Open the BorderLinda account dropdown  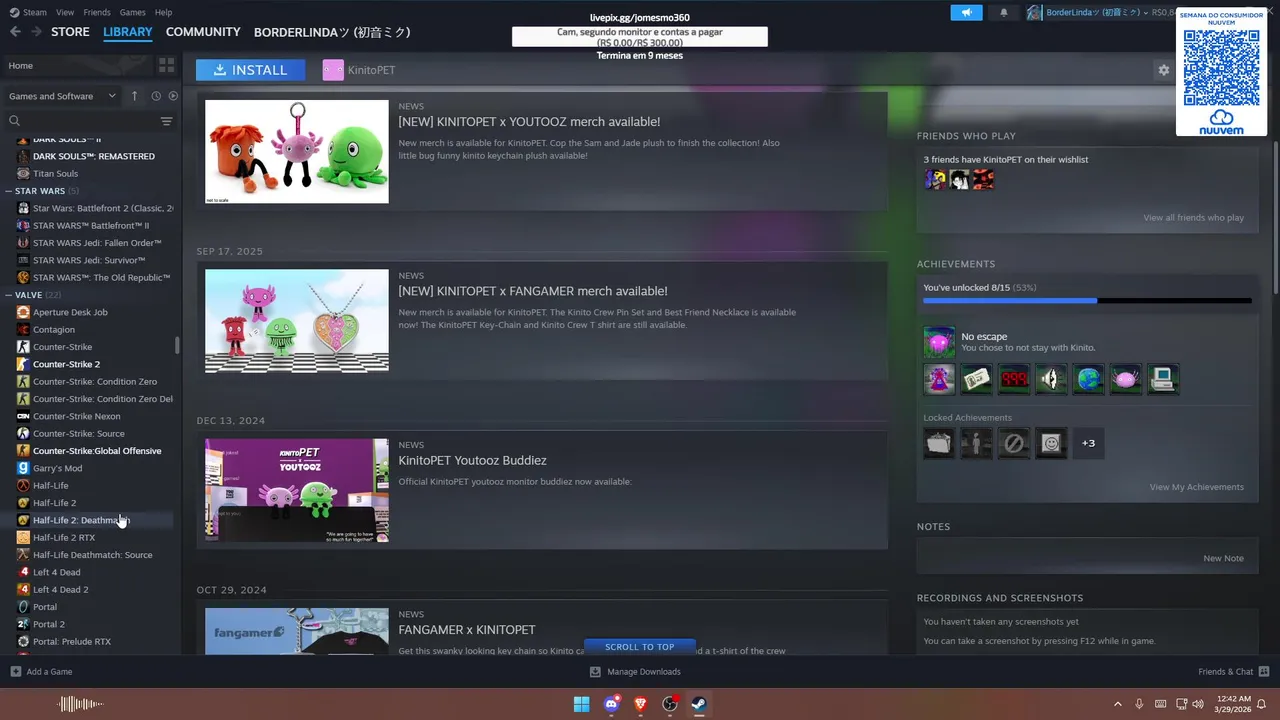point(1099,12)
